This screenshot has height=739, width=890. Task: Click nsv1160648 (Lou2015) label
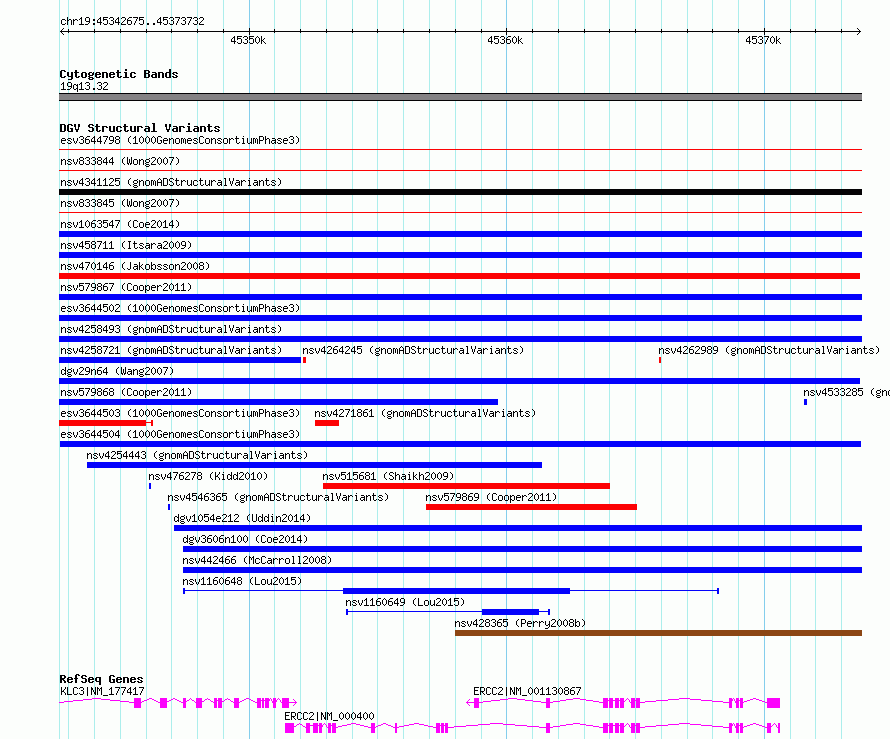(x=242, y=581)
